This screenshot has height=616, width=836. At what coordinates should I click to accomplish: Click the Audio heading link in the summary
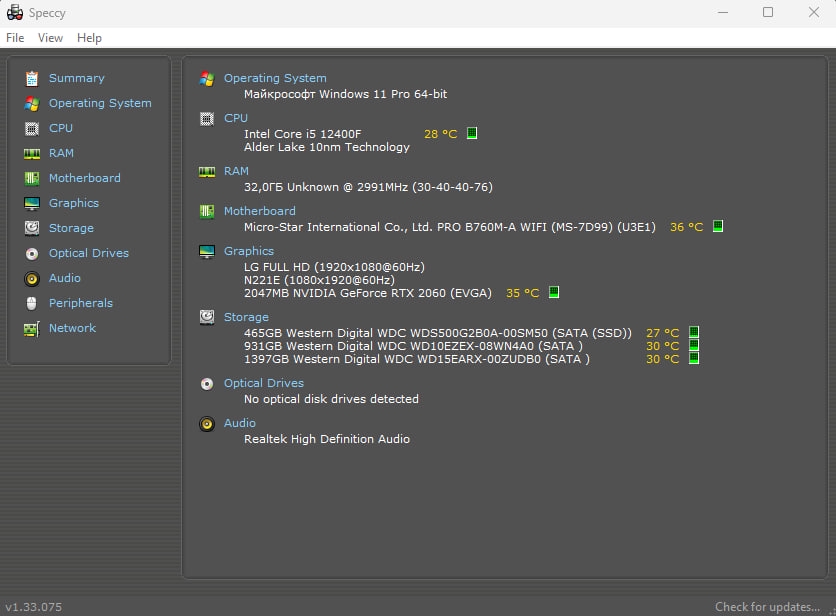tap(240, 423)
